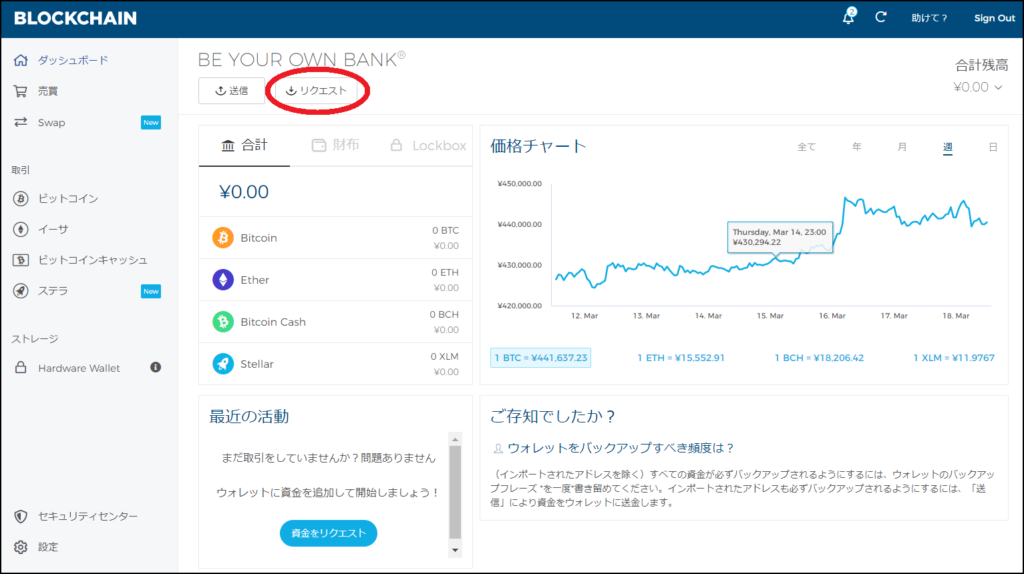The image size is (1024, 574).
Task: Click the 資金をリクエスト button
Action: point(328,534)
